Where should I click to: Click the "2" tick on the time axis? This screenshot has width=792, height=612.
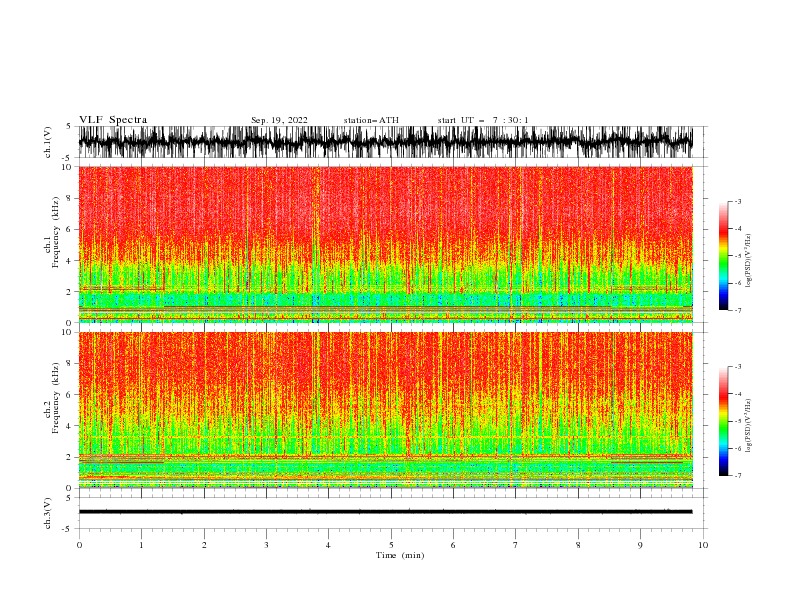(x=204, y=545)
